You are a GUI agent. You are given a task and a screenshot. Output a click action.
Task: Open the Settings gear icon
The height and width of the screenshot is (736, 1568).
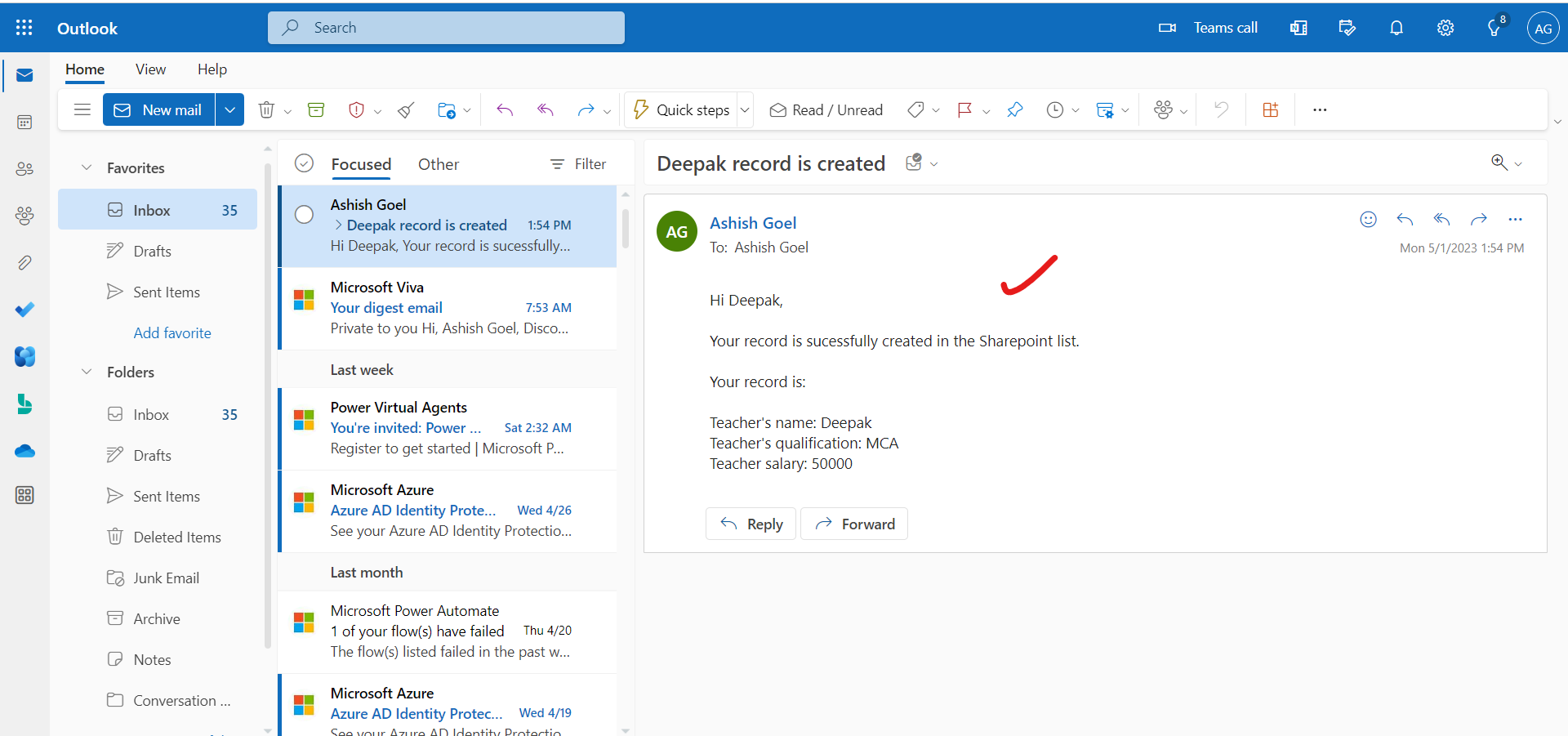(1445, 28)
